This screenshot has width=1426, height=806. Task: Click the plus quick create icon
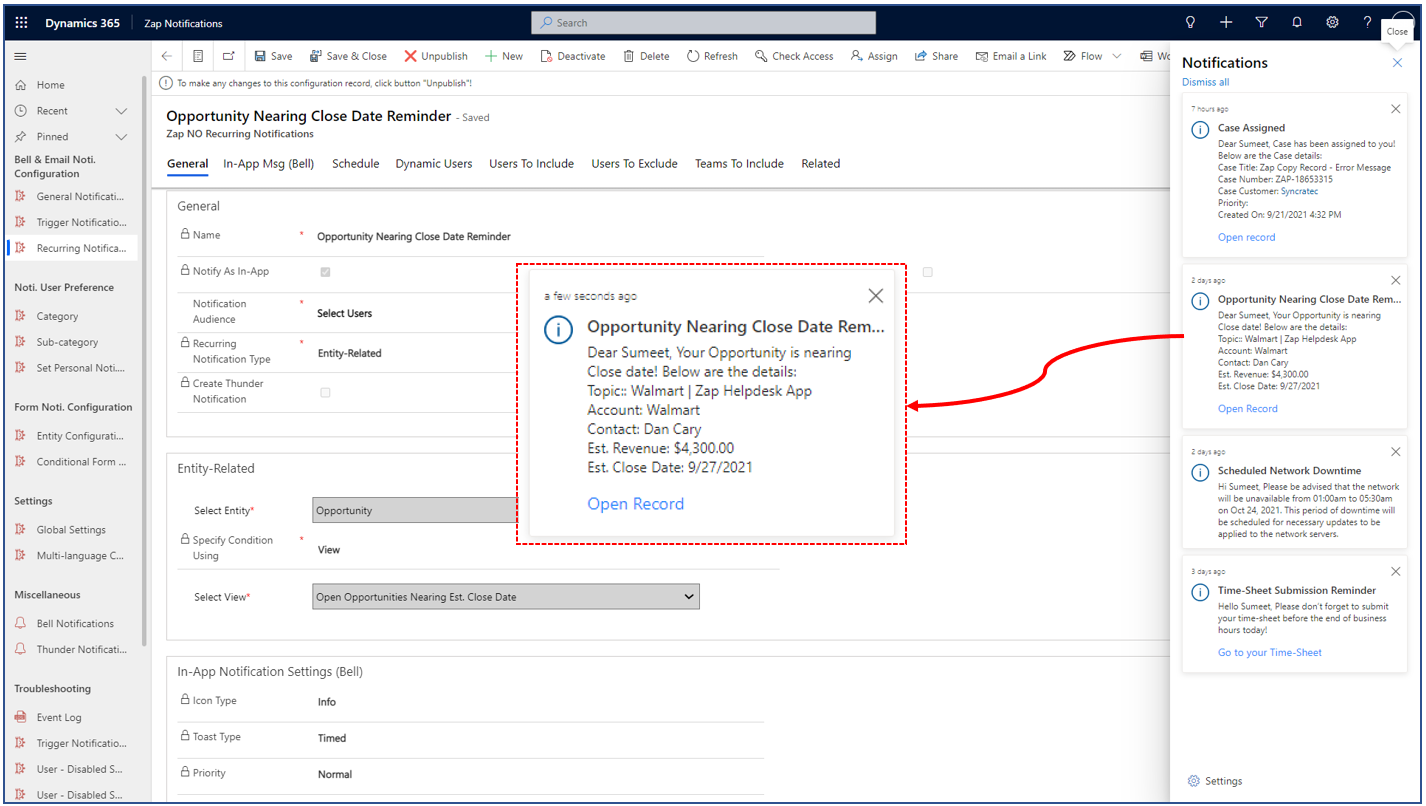coord(1226,22)
